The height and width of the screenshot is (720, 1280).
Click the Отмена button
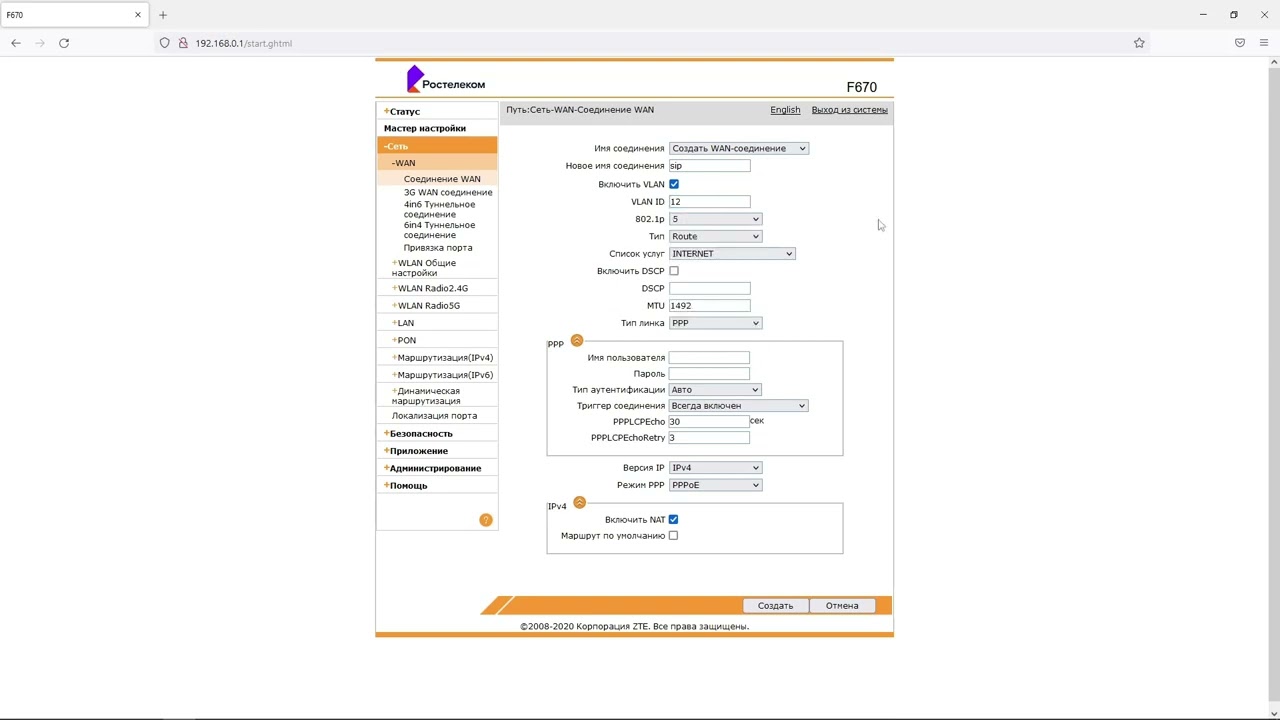click(842, 606)
